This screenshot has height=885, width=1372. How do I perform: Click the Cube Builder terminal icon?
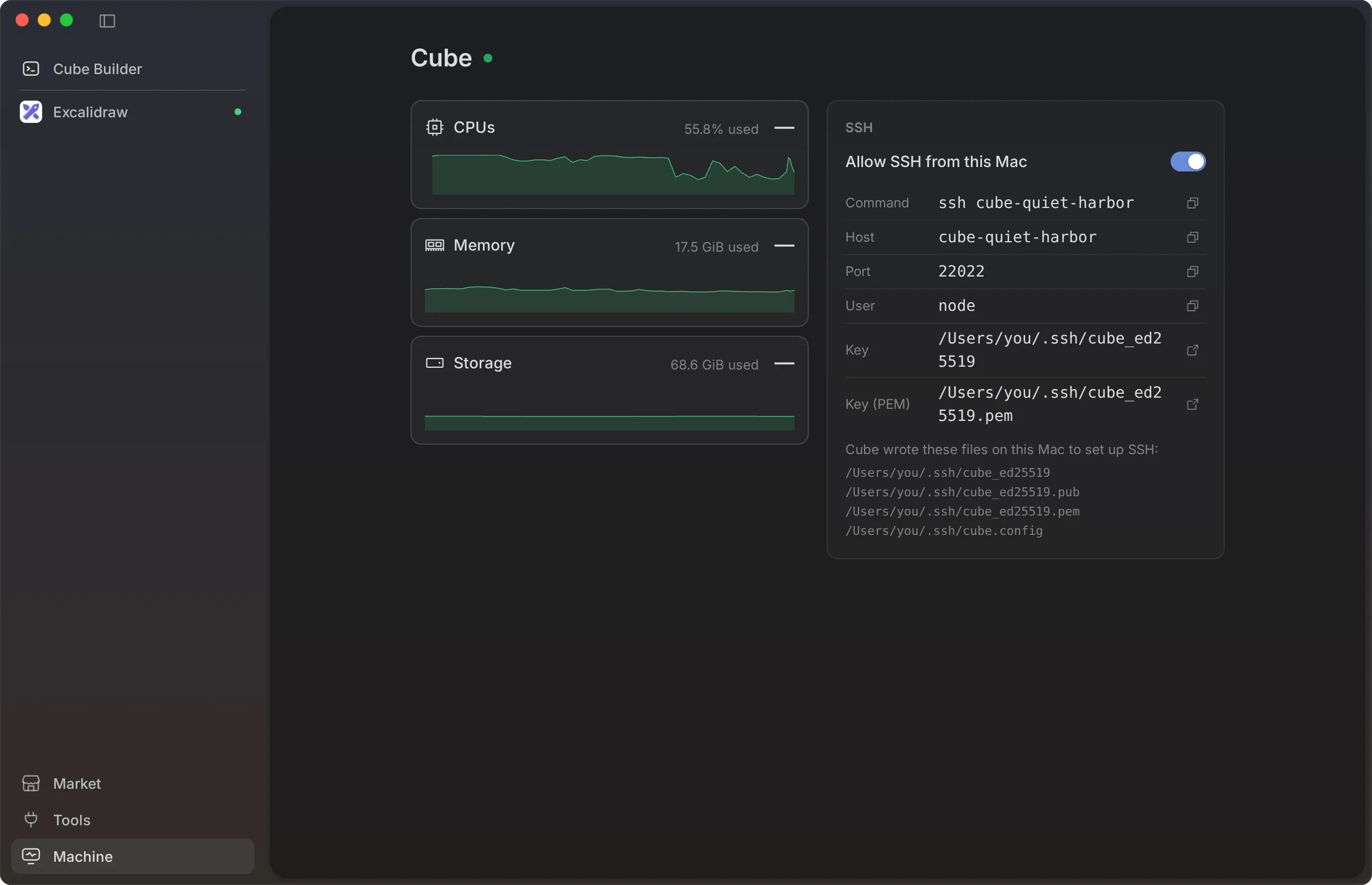point(31,69)
